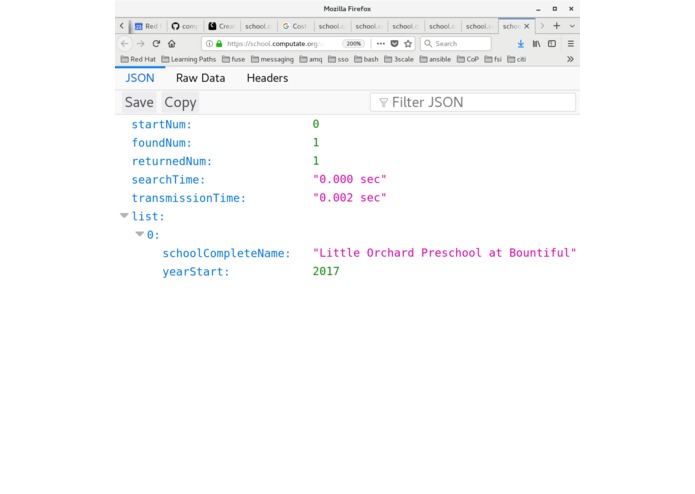
Task: Click the green padlock security icon
Action: (x=219, y=43)
